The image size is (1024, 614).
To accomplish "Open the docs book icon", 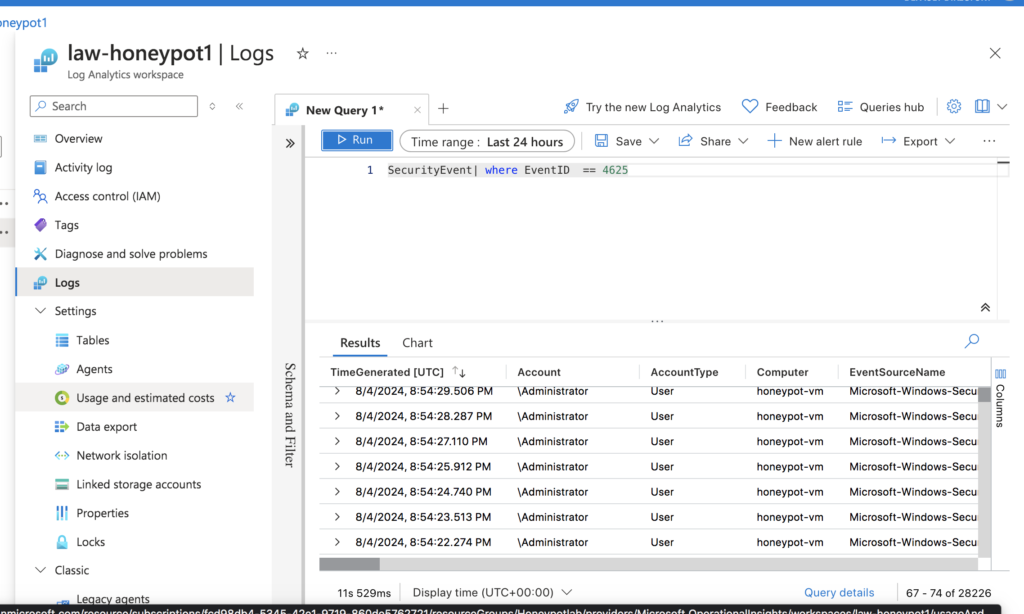I will point(982,106).
